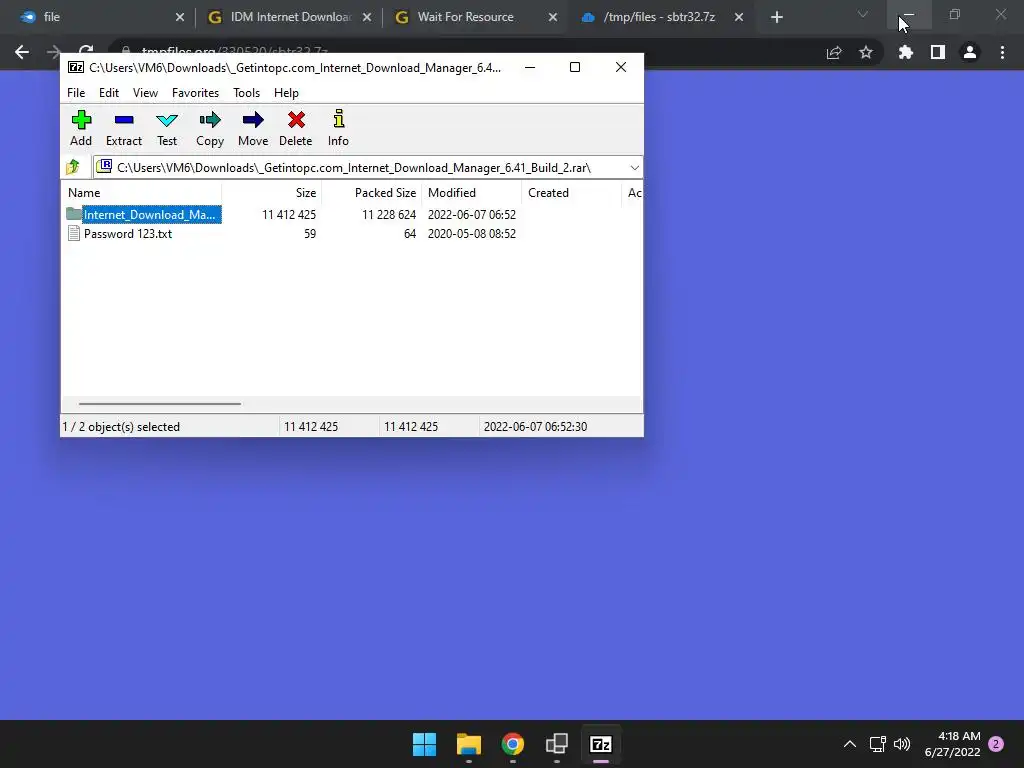The height and width of the screenshot is (768, 1024).
Task: Expand the address path dropdown in 7-Zip
Action: pyautogui.click(x=634, y=168)
